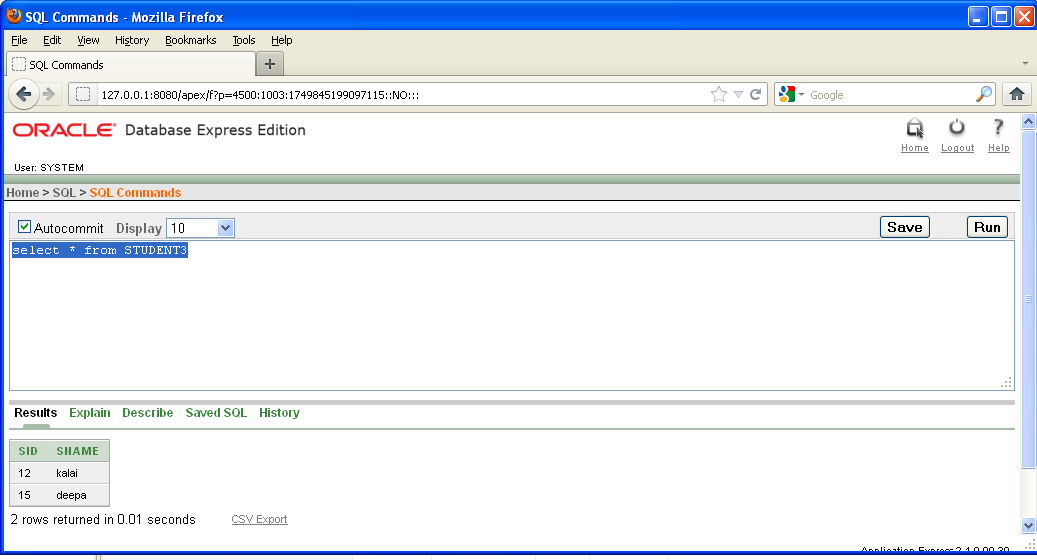
Task: Click the Oracle logo
Action: point(64,130)
